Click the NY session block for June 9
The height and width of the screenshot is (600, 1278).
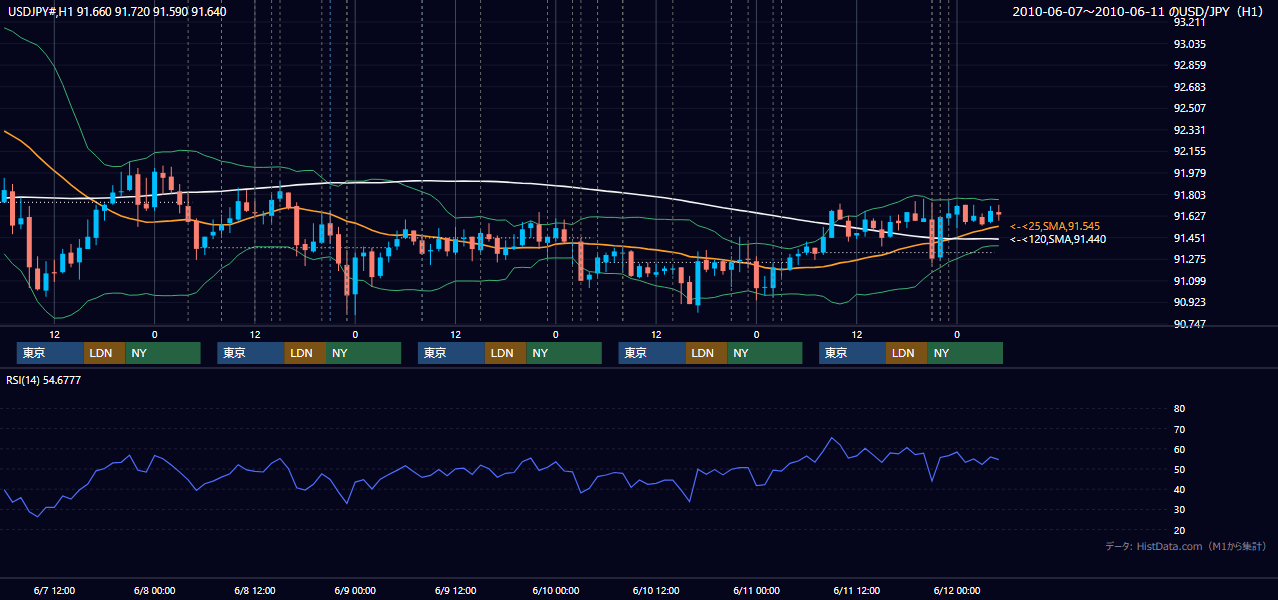(x=564, y=353)
